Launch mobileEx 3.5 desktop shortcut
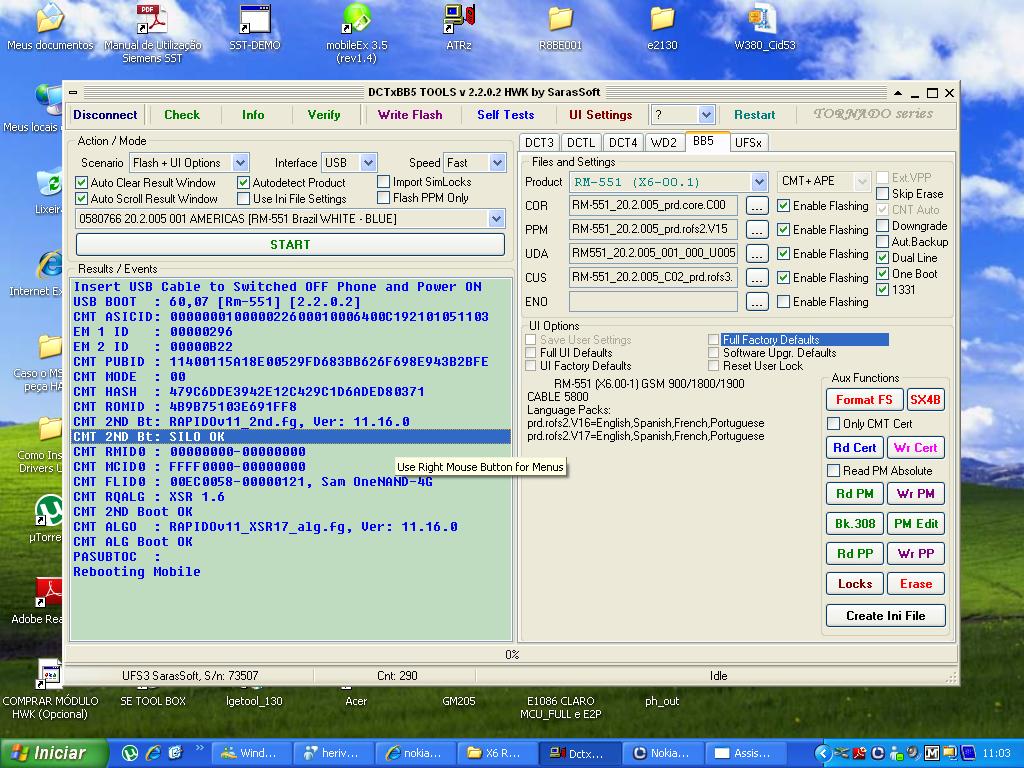Screen dimensions: 1024x768 (x=357, y=33)
